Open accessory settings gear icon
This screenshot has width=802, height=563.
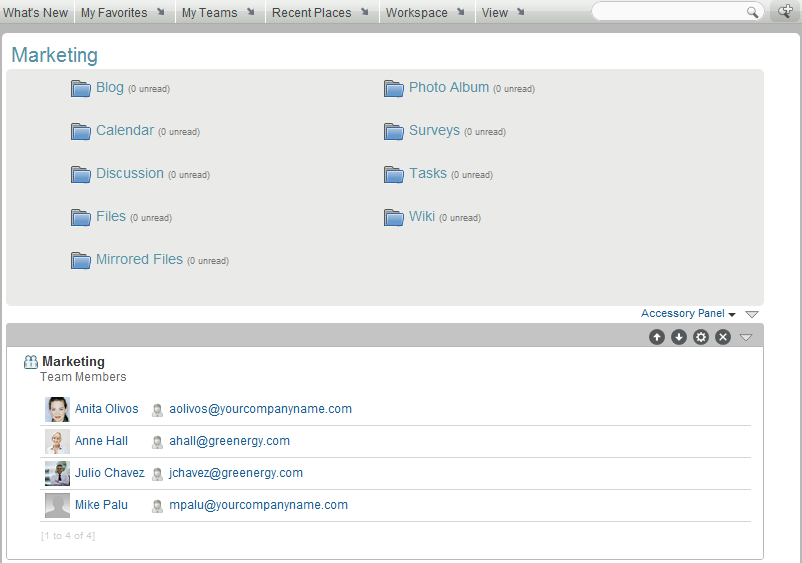click(701, 337)
